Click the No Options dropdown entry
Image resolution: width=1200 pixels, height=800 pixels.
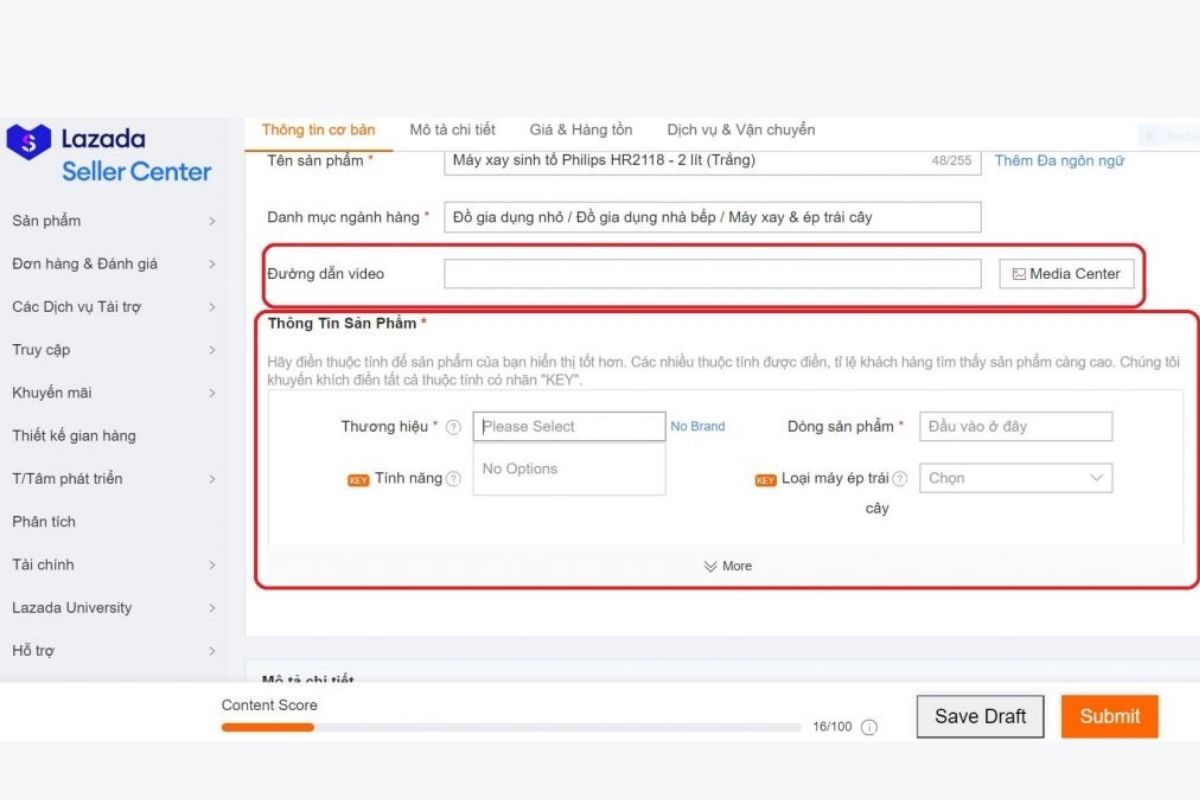point(569,468)
